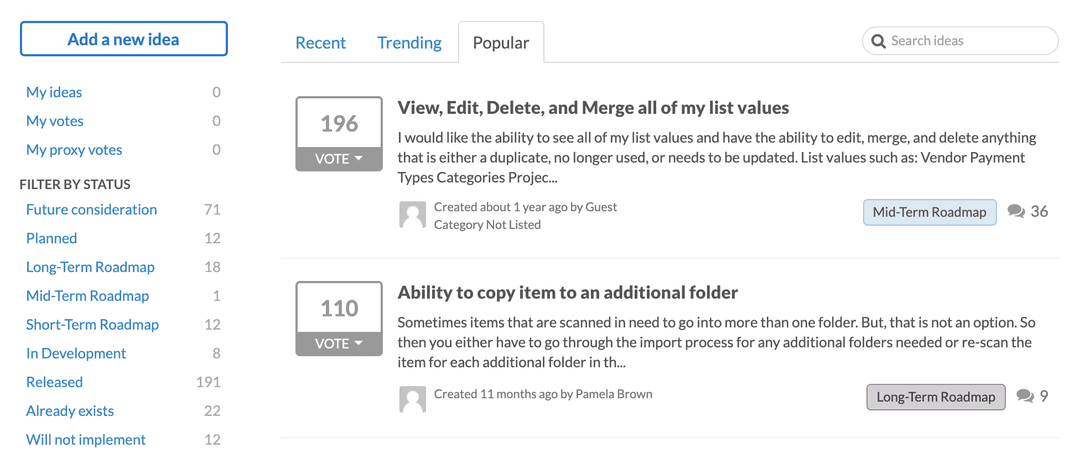Viewport: 1080px width, 459px height.
Task: Click the Mid-Term Roadmap status badge
Action: click(x=929, y=212)
